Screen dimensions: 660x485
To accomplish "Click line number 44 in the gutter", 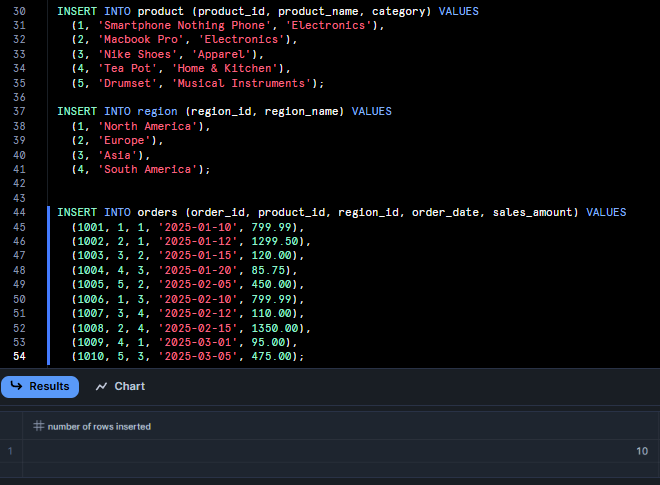I will tap(17, 213).
